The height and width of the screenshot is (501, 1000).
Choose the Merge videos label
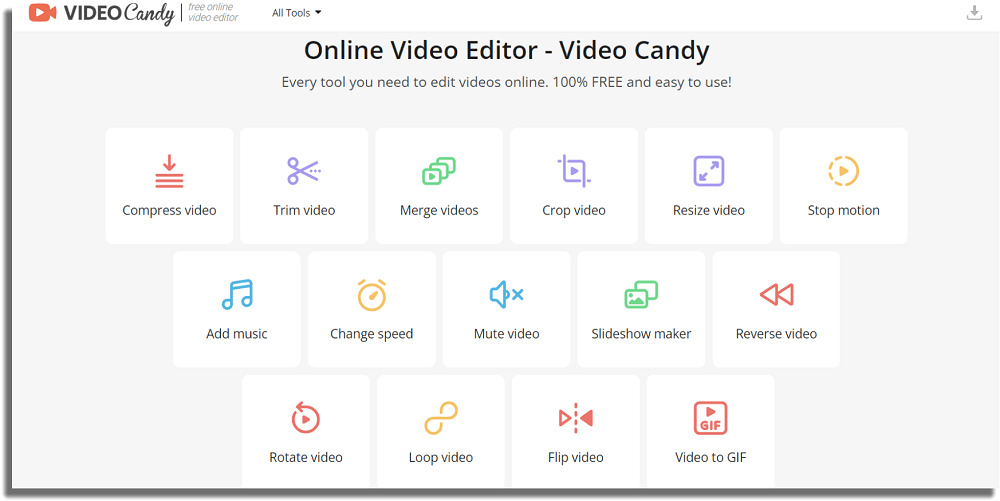[x=439, y=210]
